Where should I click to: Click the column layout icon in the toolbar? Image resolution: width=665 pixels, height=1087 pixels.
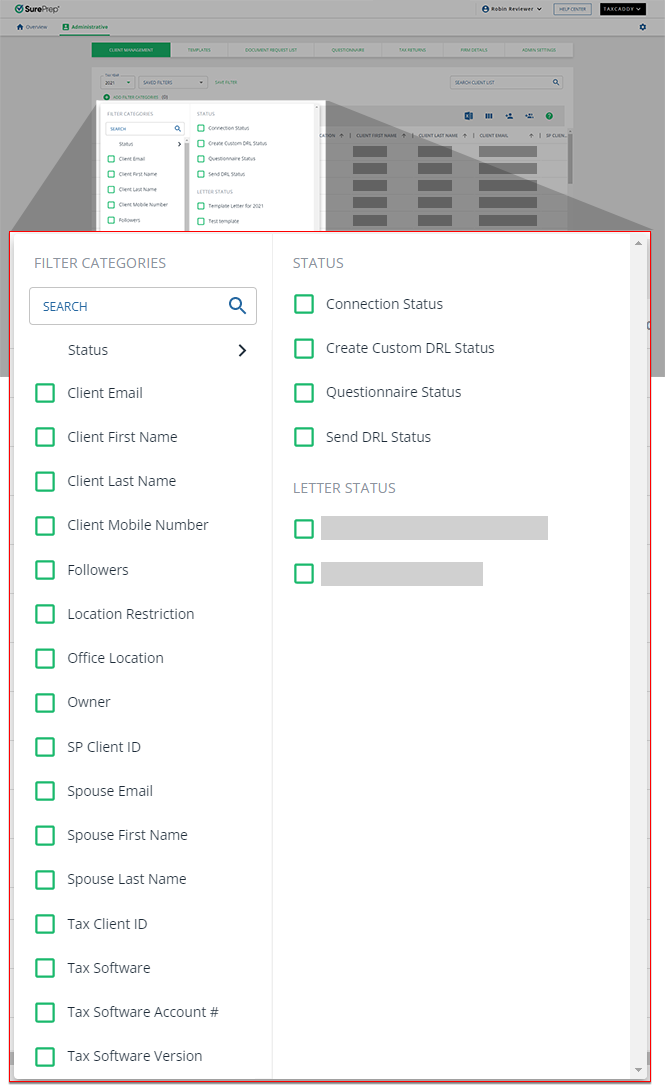(490, 115)
